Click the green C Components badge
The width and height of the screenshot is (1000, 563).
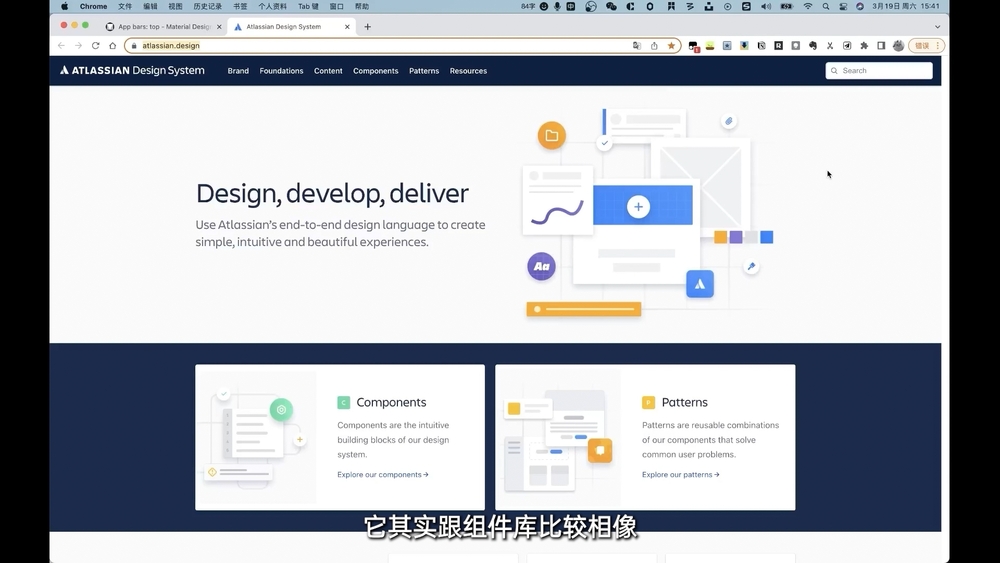pos(343,402)
